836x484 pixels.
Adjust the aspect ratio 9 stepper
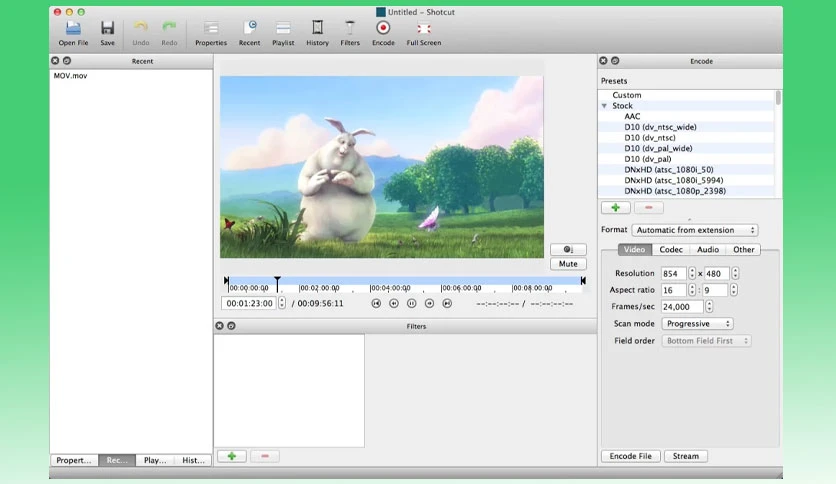pyautogui.click(x=734, y=290)
